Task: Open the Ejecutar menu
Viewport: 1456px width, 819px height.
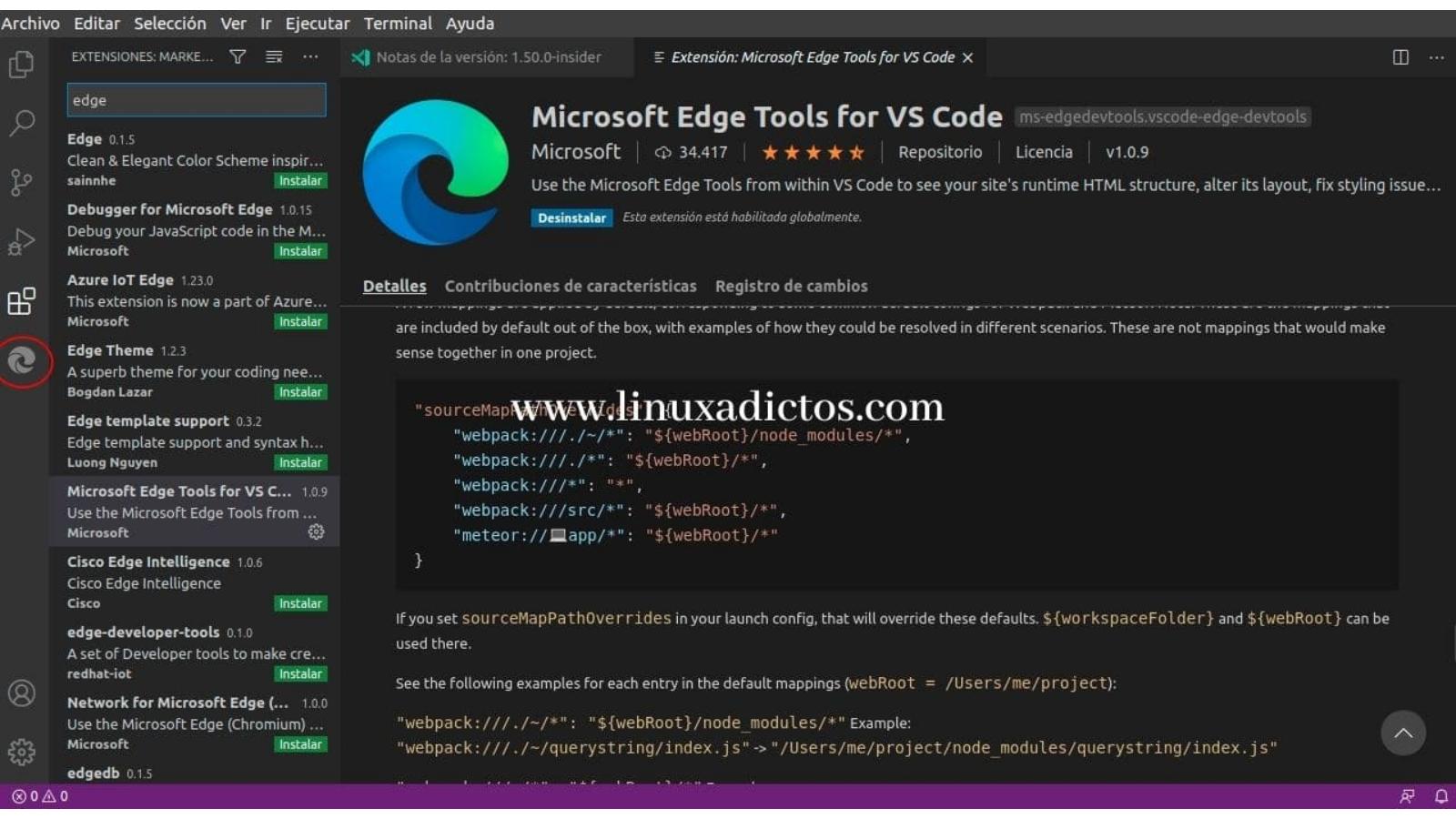Action: (x=318, y=24)
